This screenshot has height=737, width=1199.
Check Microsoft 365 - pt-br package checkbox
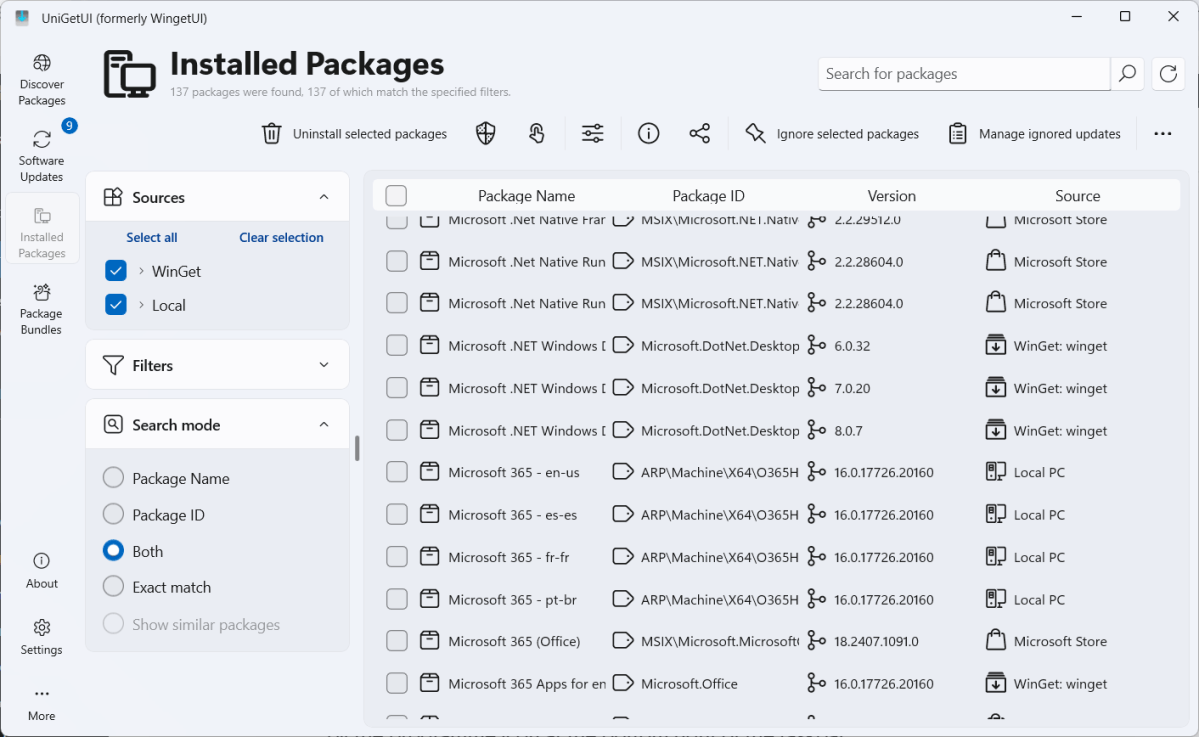click(x=396, y=599)
